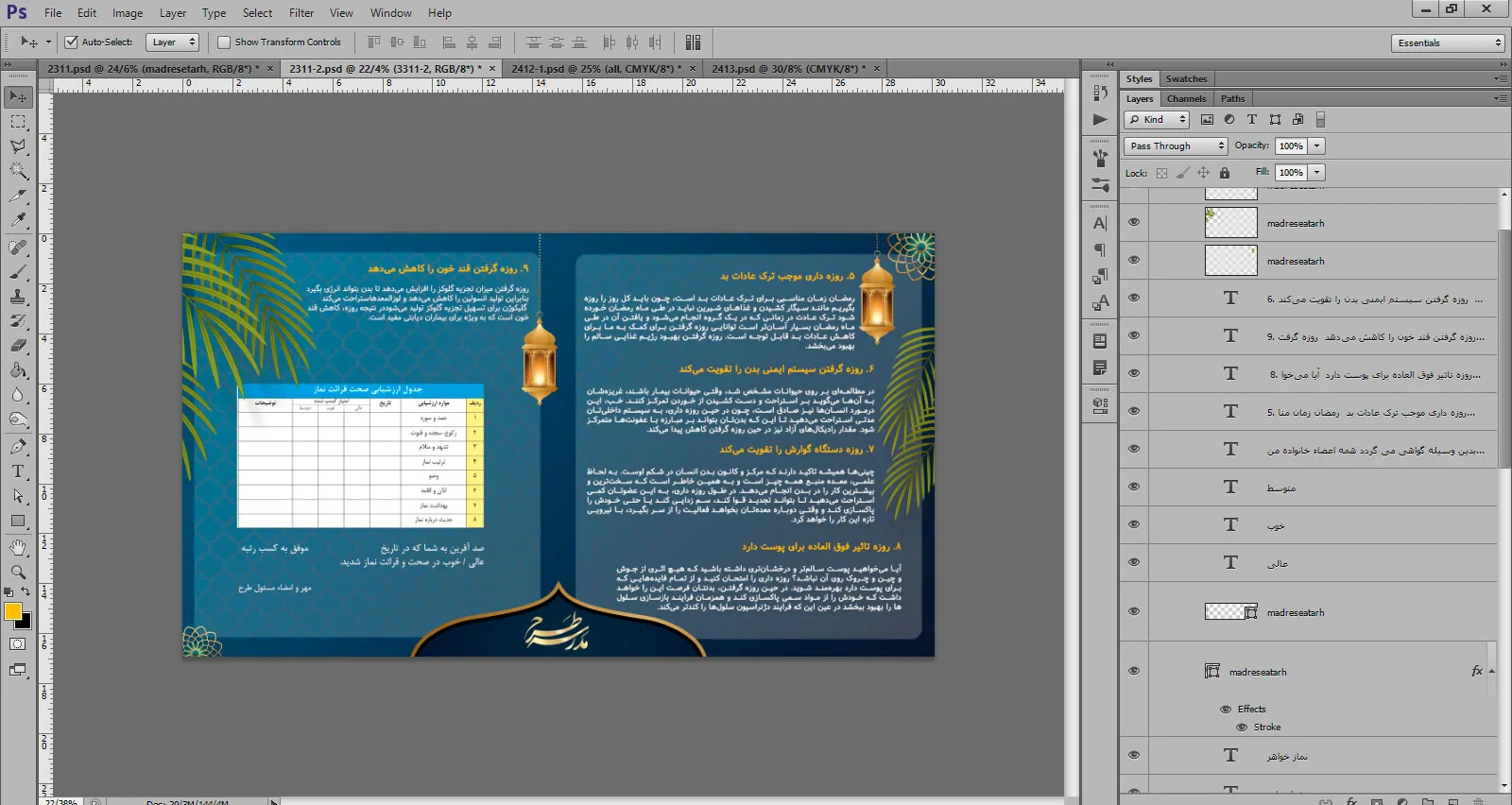Select the Eraser tool
1512x805 pixels.
click(x=18, y=346)
